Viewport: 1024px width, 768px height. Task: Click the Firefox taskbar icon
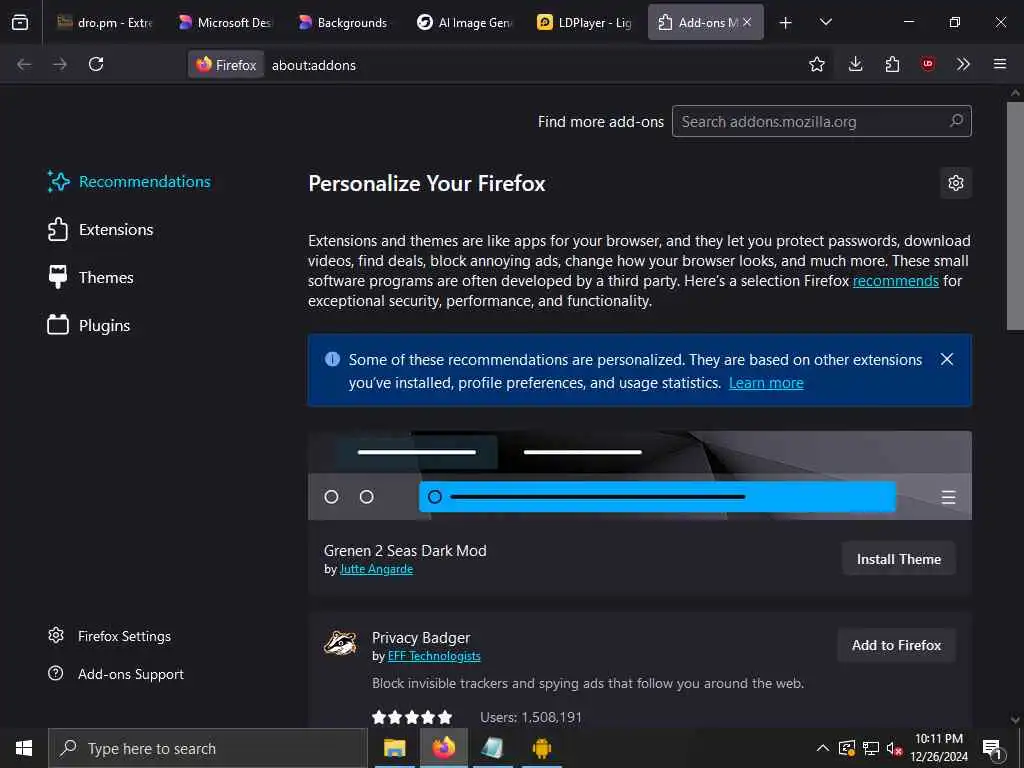click(x=444, y=748)
